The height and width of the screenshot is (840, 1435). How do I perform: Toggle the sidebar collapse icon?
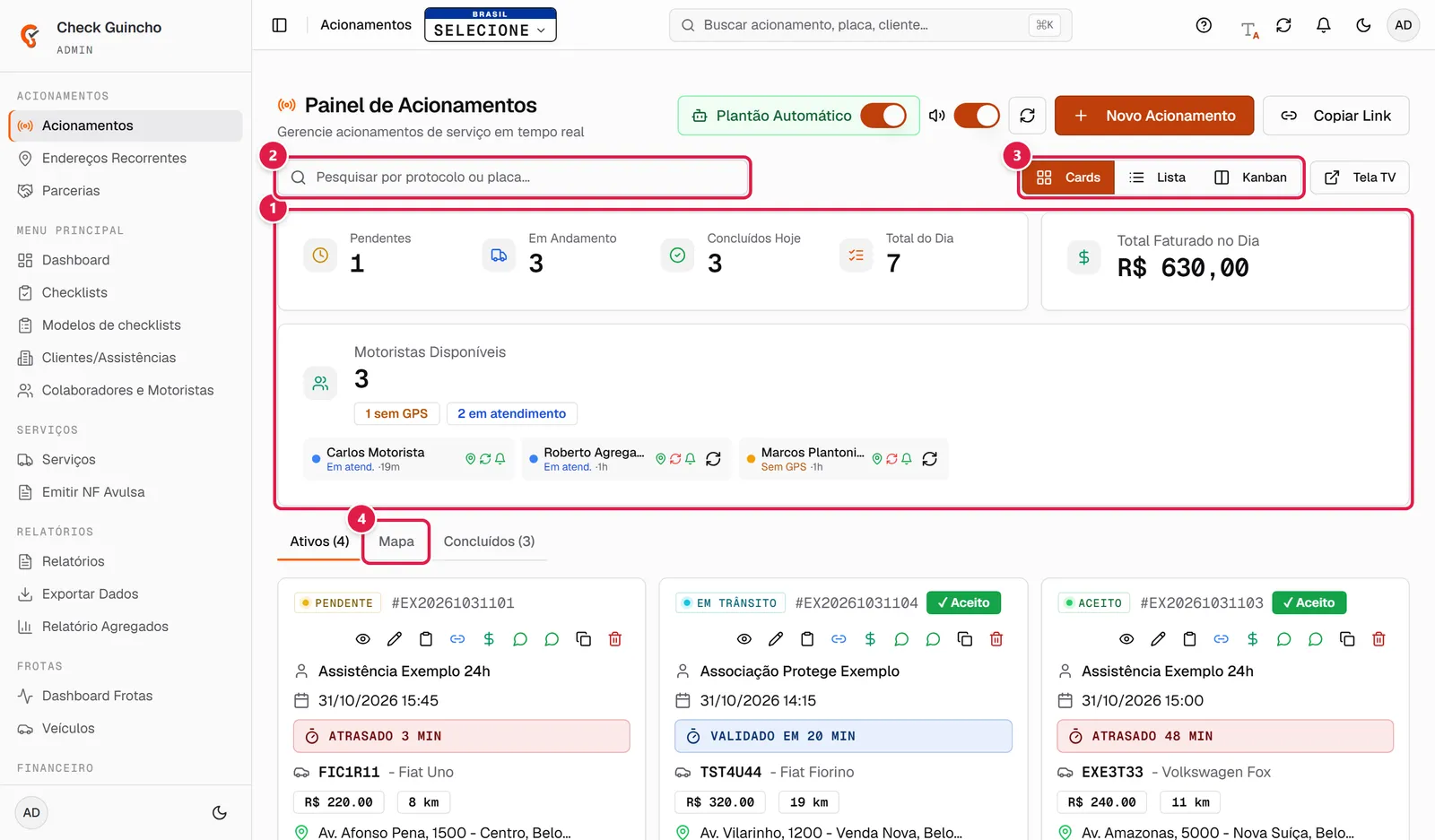280,25
